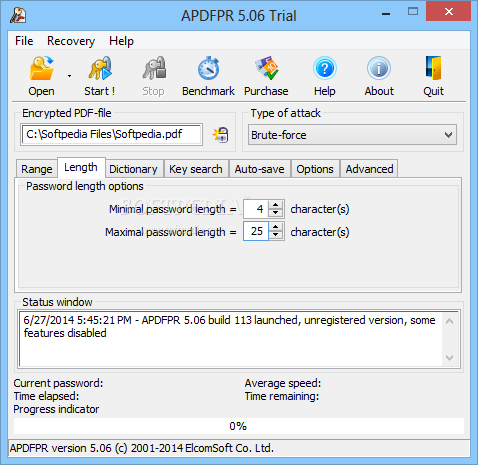
Task: Switch to the Auto-save tab
Action: [259, 169]
